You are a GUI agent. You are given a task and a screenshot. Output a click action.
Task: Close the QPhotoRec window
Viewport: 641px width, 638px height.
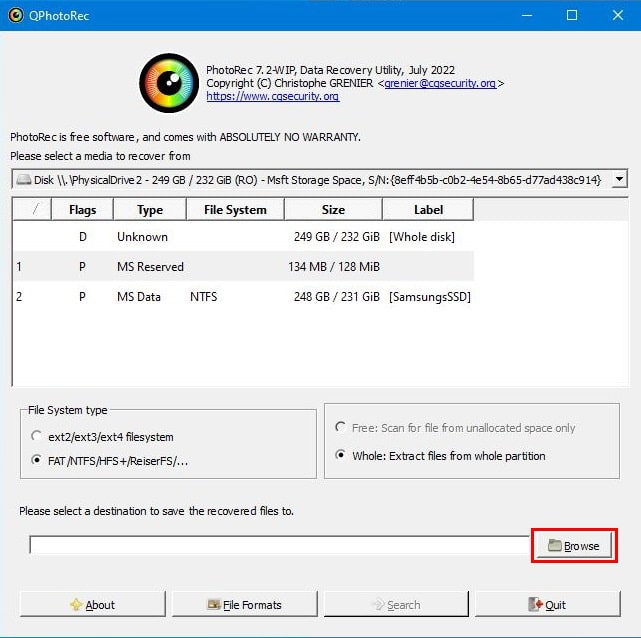618,16
